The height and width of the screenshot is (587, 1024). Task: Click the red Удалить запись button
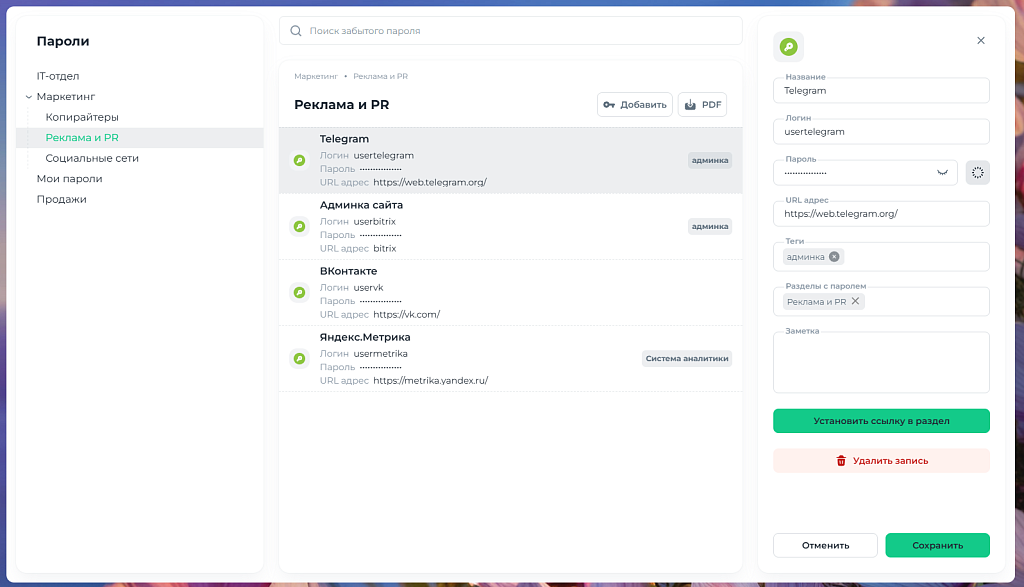881,461
